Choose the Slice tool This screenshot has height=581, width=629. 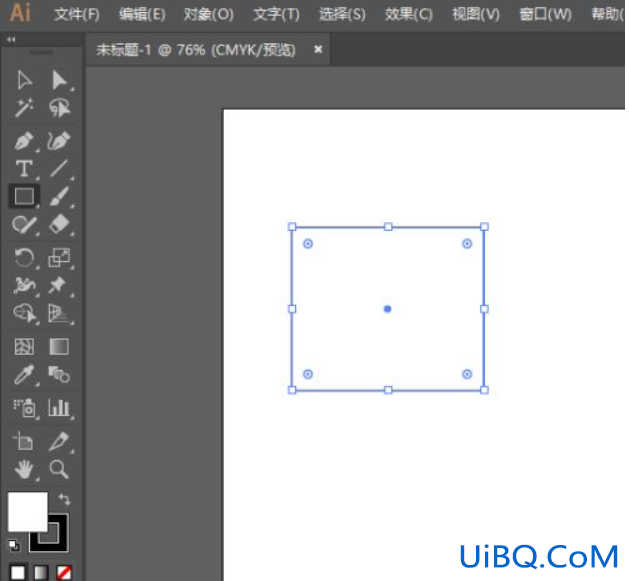pos(59,441)
